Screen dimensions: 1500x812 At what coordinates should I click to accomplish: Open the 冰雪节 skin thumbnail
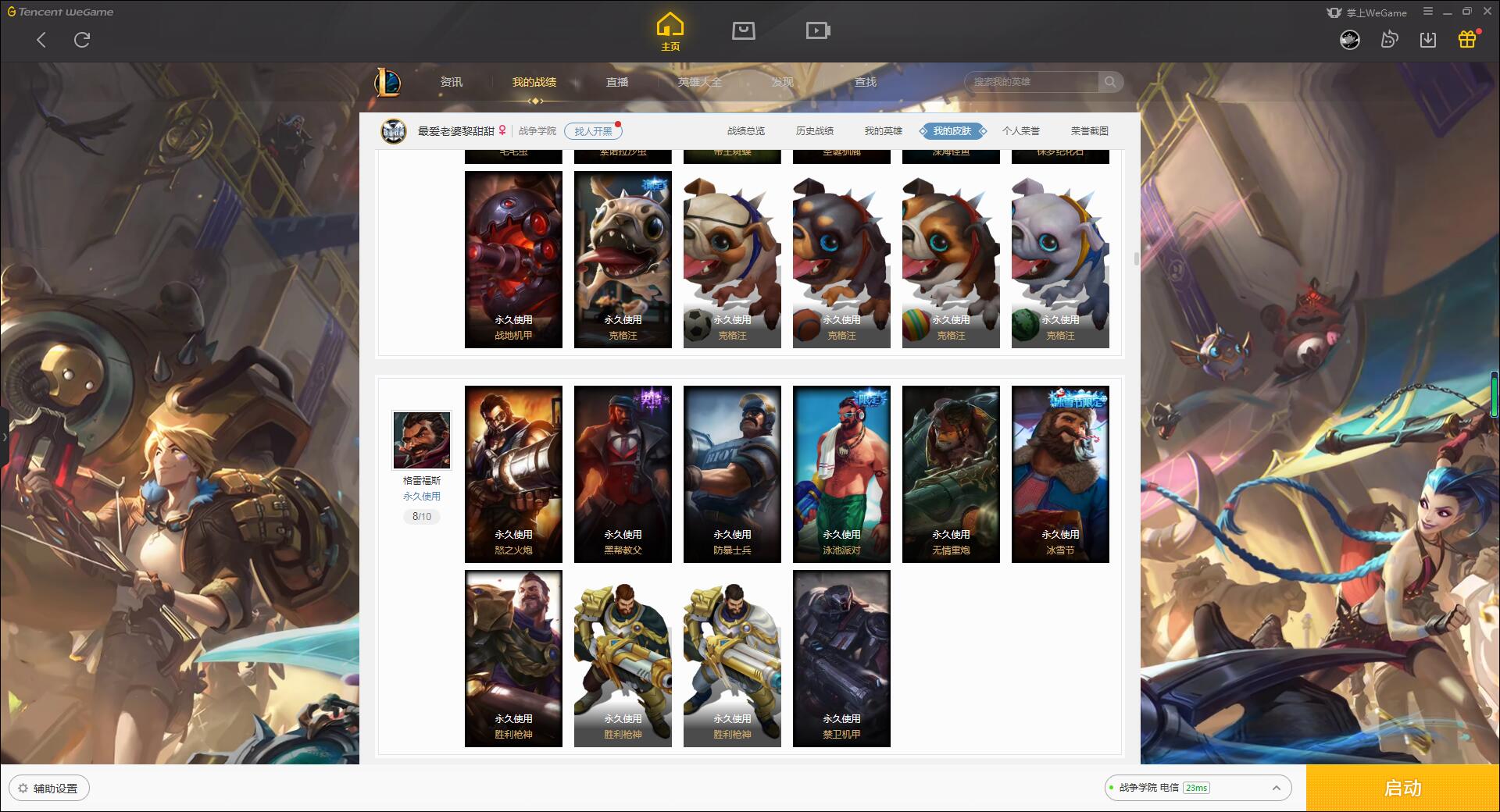(x=1060, y=475)
